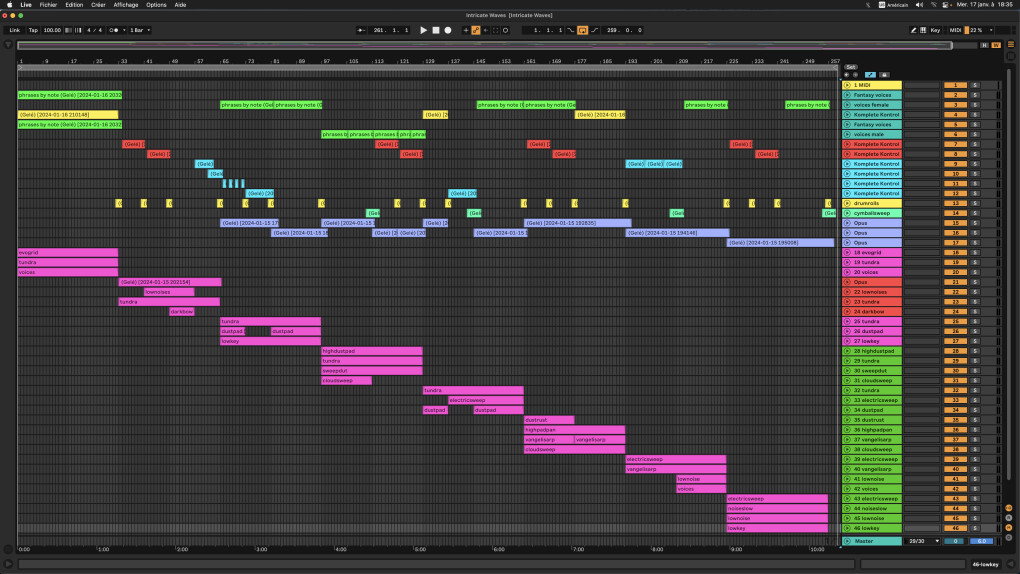Unfold the drumrolls track
The width and height of the screenshot is (1020, 574).
coord(847,203)
